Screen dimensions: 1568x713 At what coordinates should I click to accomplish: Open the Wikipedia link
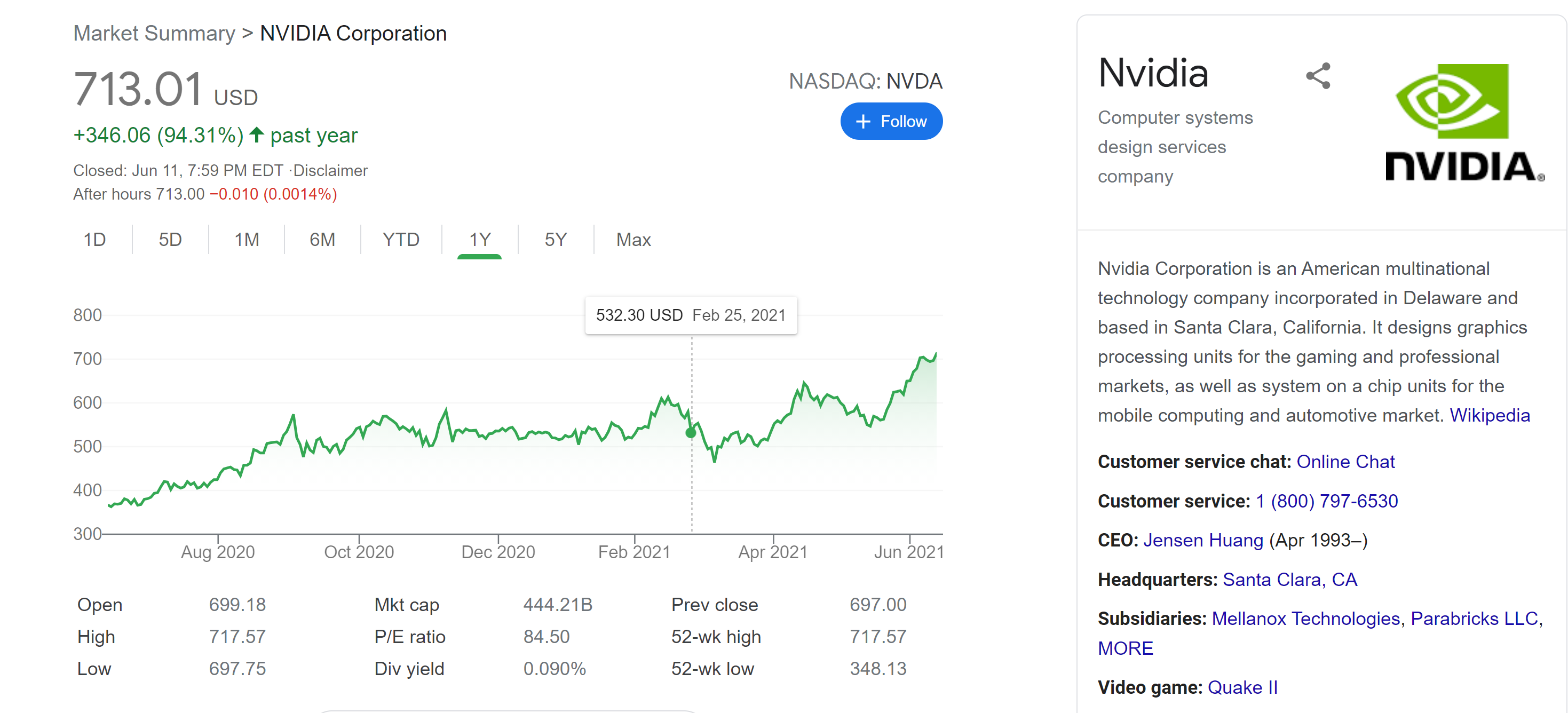(1490, 415)
